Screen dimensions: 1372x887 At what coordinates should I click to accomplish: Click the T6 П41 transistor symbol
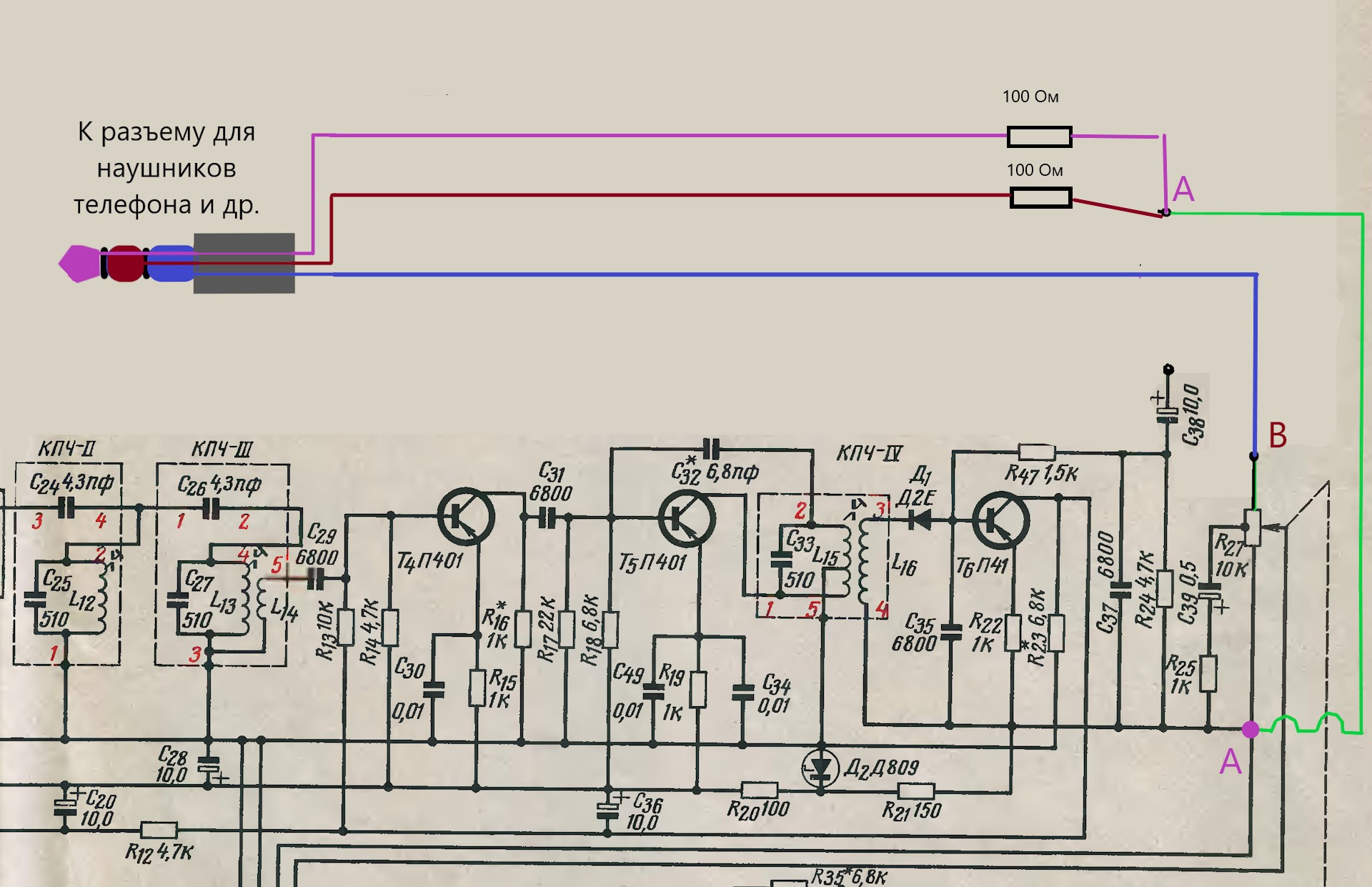tap(1000, 520)
